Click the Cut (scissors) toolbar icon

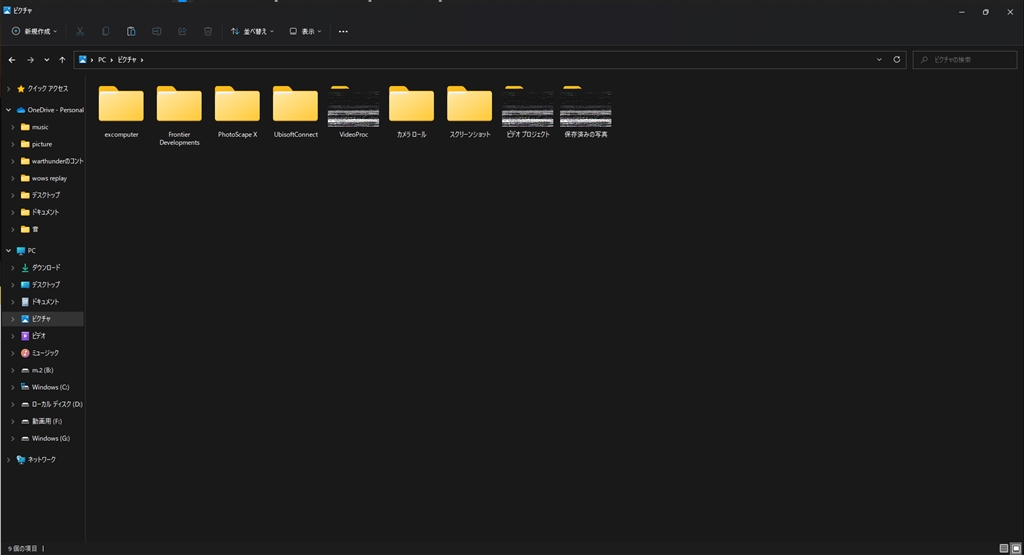tap(80, 31)
